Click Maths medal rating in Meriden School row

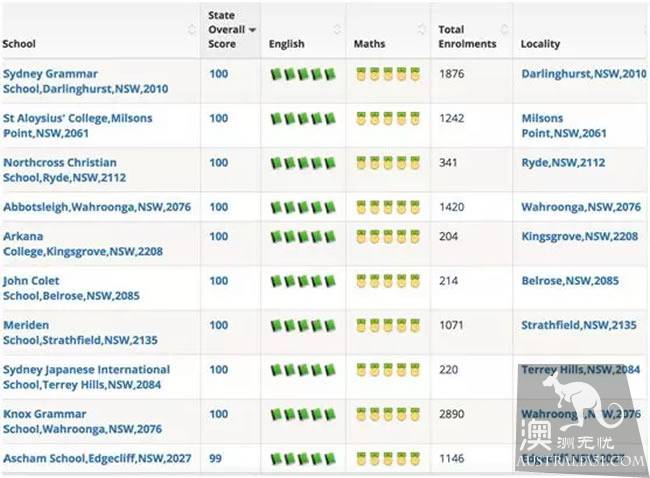[388, 325]
